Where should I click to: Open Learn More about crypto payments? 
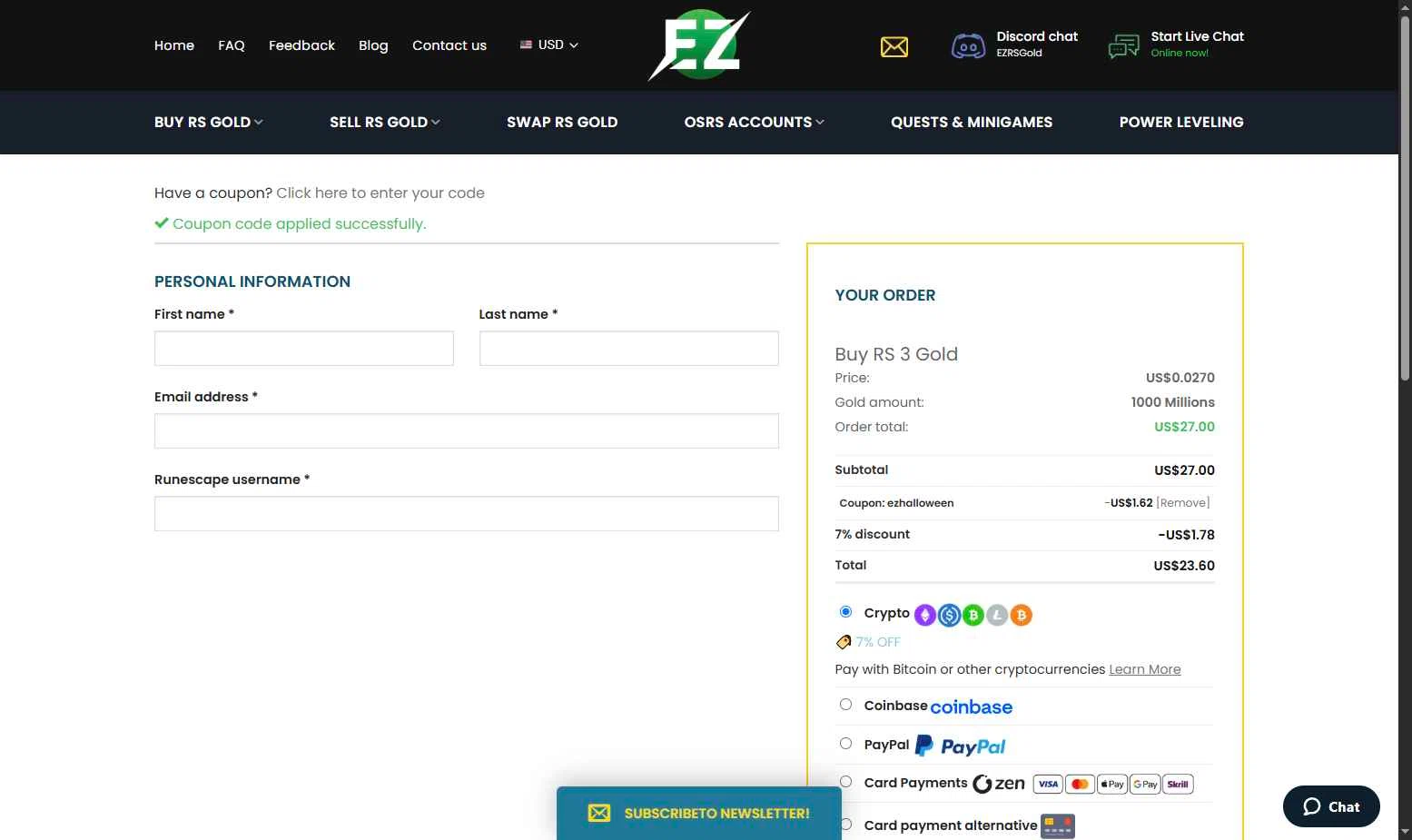[x=1145, y=669]
